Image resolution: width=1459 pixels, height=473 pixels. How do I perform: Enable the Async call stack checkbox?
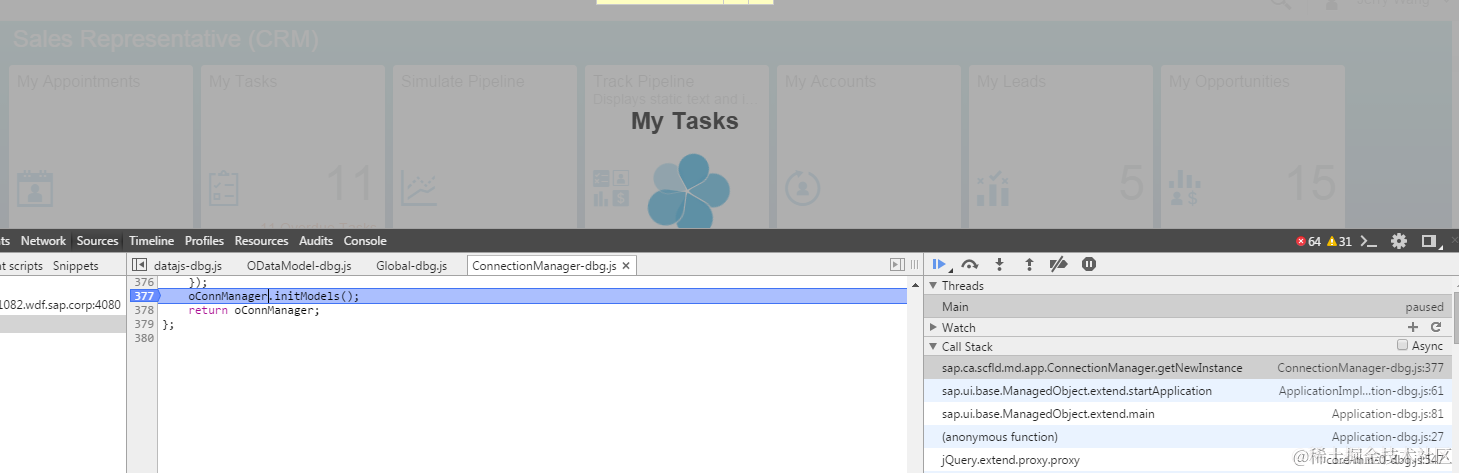point(1403,346)
